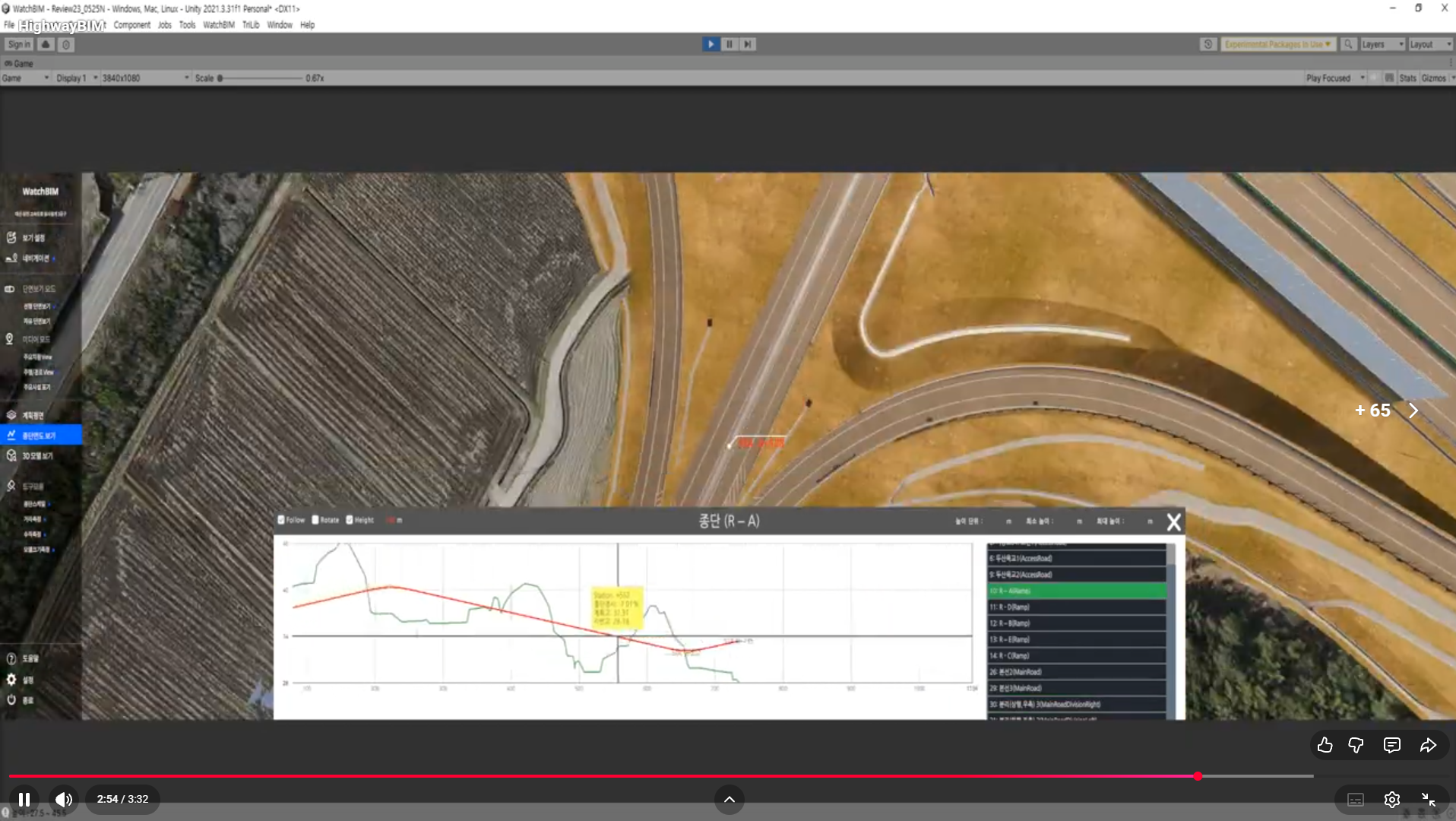1456x821 pixels.
Task: Click the red video progress bar scrubber
Action: pos(1198,776)
